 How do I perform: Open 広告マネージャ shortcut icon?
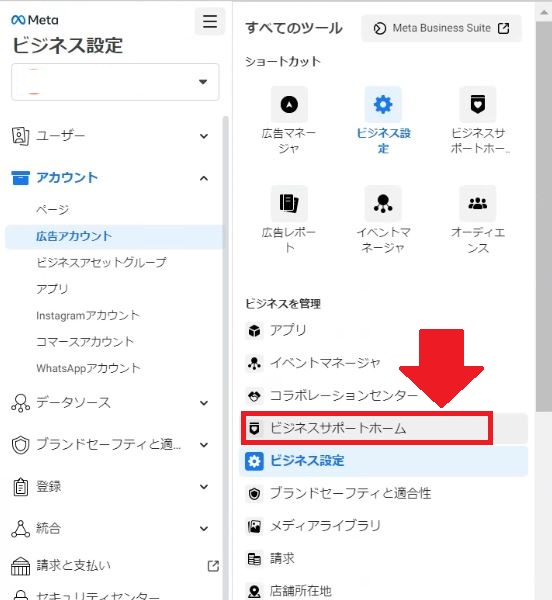tap(289, 104)
